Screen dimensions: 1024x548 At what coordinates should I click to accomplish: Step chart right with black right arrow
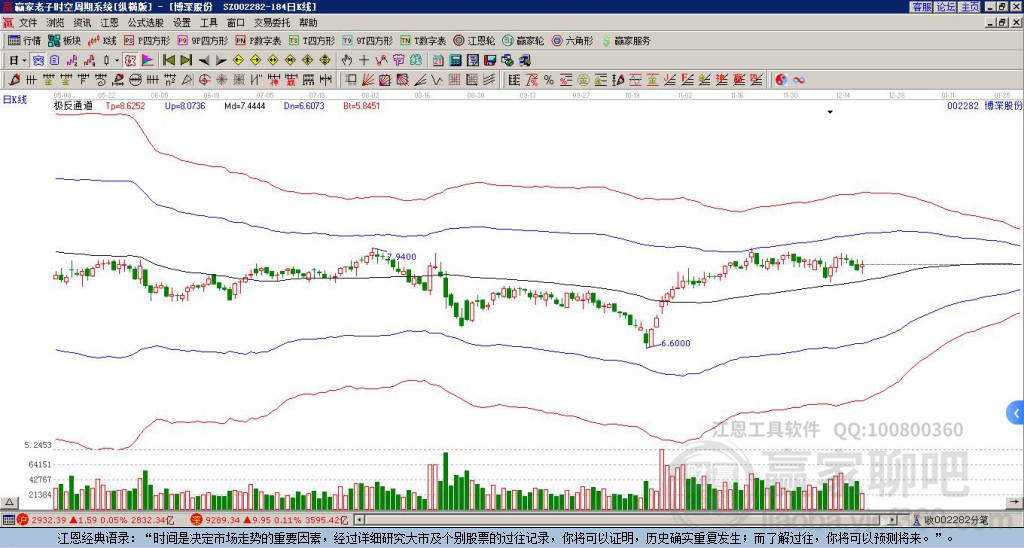221,61
